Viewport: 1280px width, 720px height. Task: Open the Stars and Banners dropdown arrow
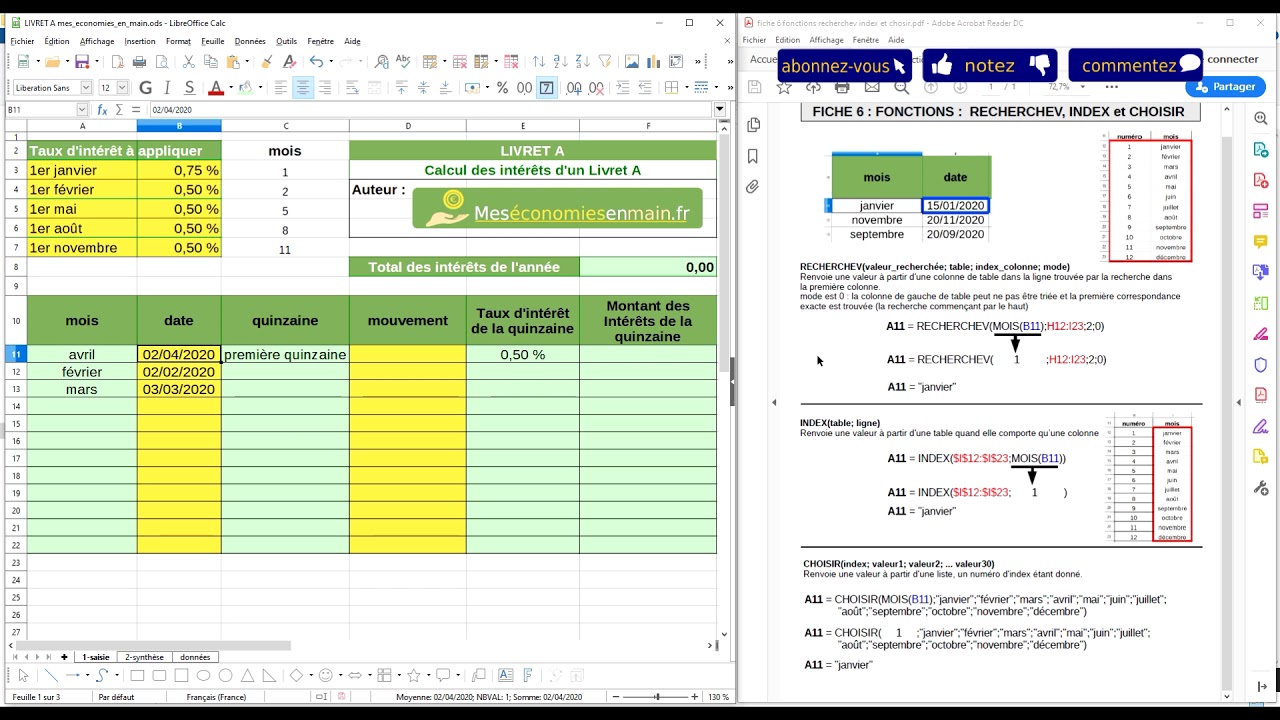(429, 675)
